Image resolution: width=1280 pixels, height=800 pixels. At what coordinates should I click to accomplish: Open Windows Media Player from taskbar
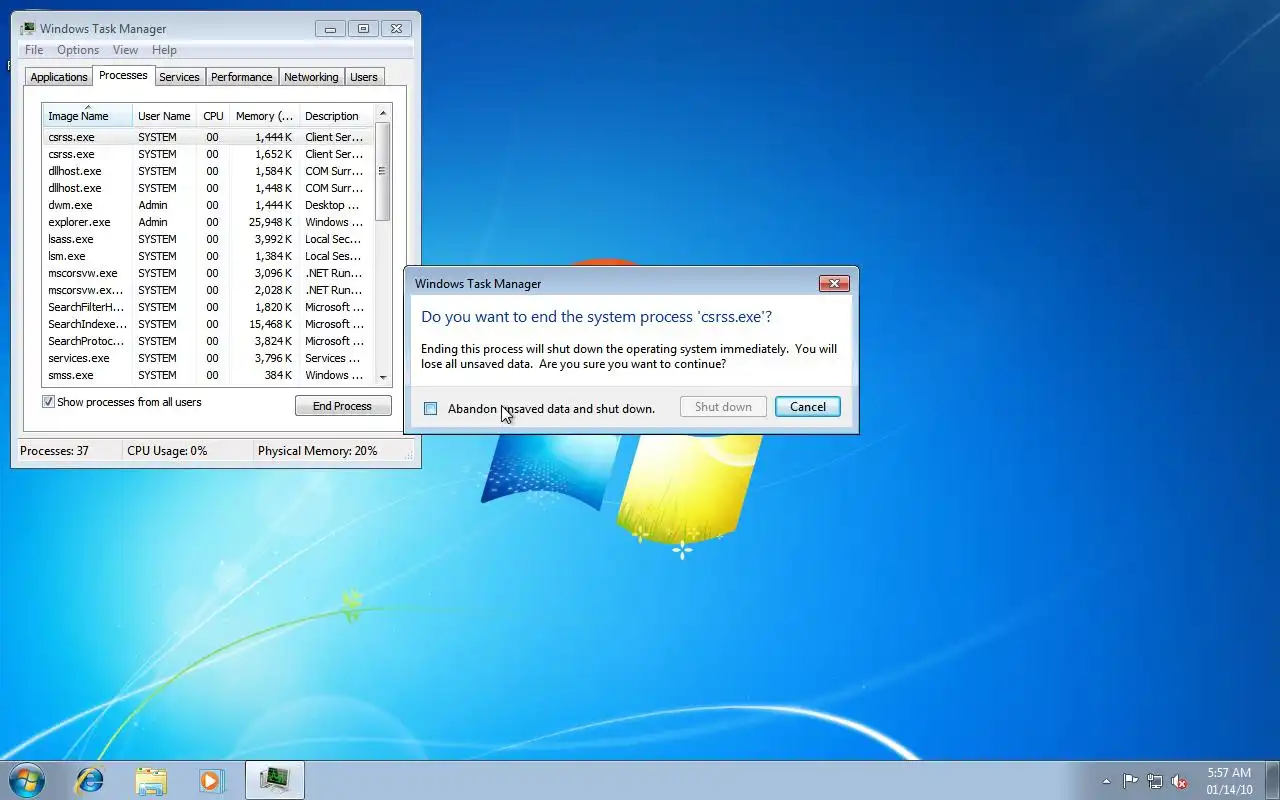tap(212, 780)
